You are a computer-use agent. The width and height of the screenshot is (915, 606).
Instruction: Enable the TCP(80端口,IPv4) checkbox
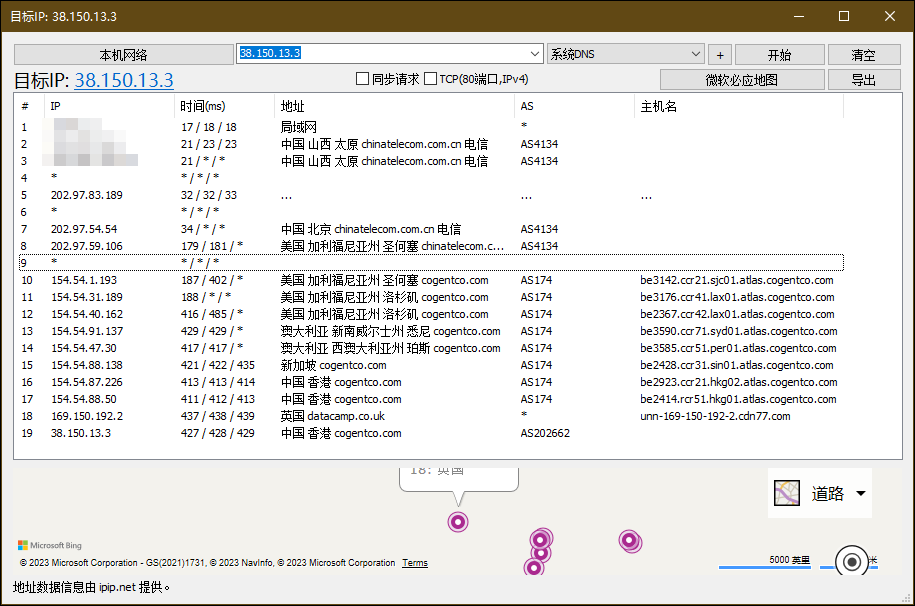431,79
